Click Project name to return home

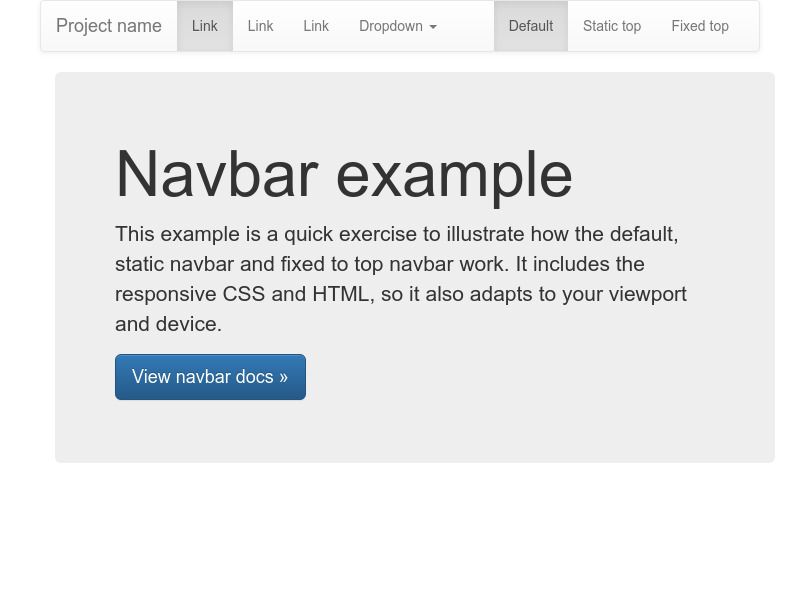(108, 26)
